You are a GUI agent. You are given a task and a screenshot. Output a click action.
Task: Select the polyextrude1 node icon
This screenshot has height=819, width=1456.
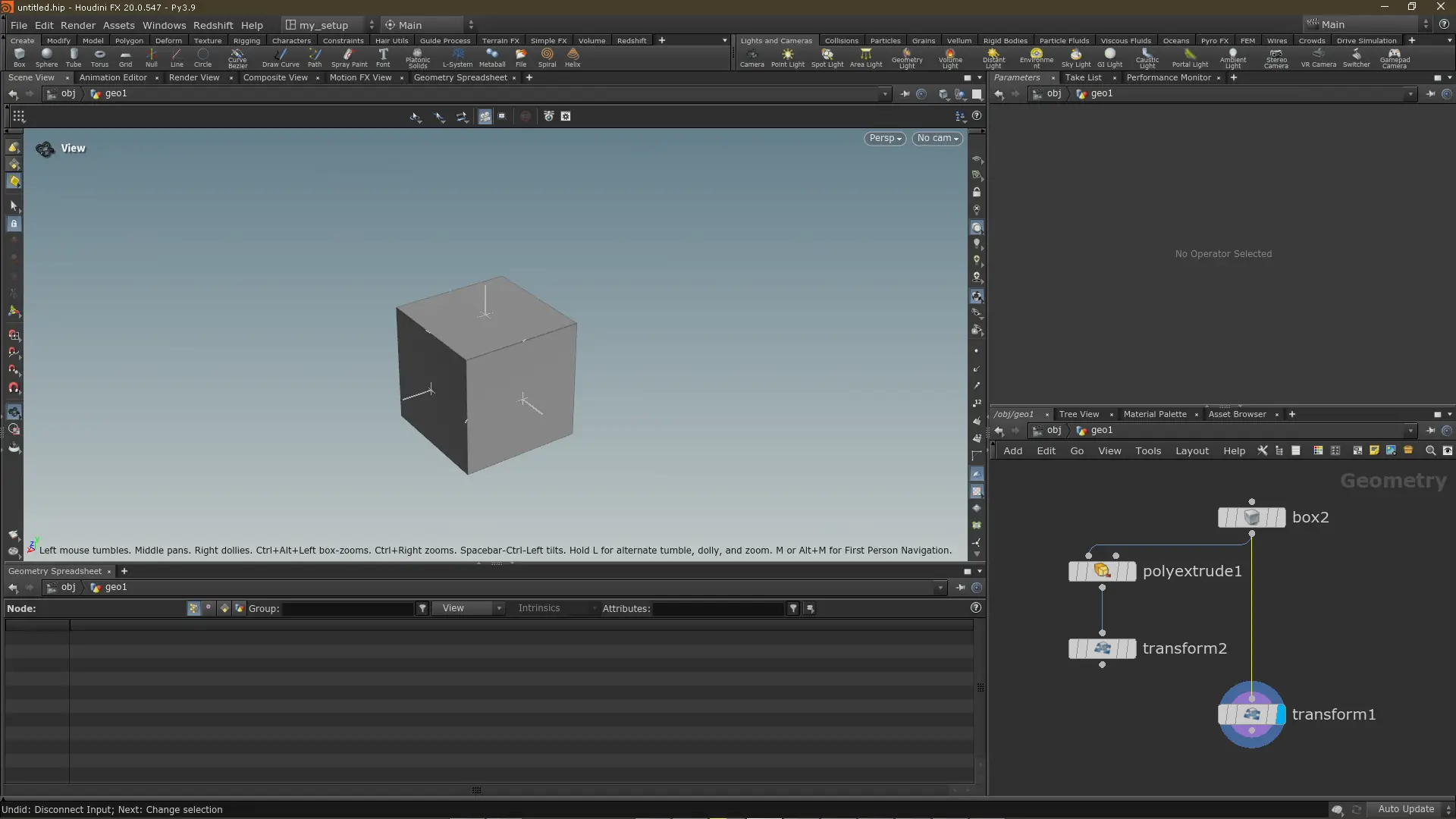tap(1102, 571)
